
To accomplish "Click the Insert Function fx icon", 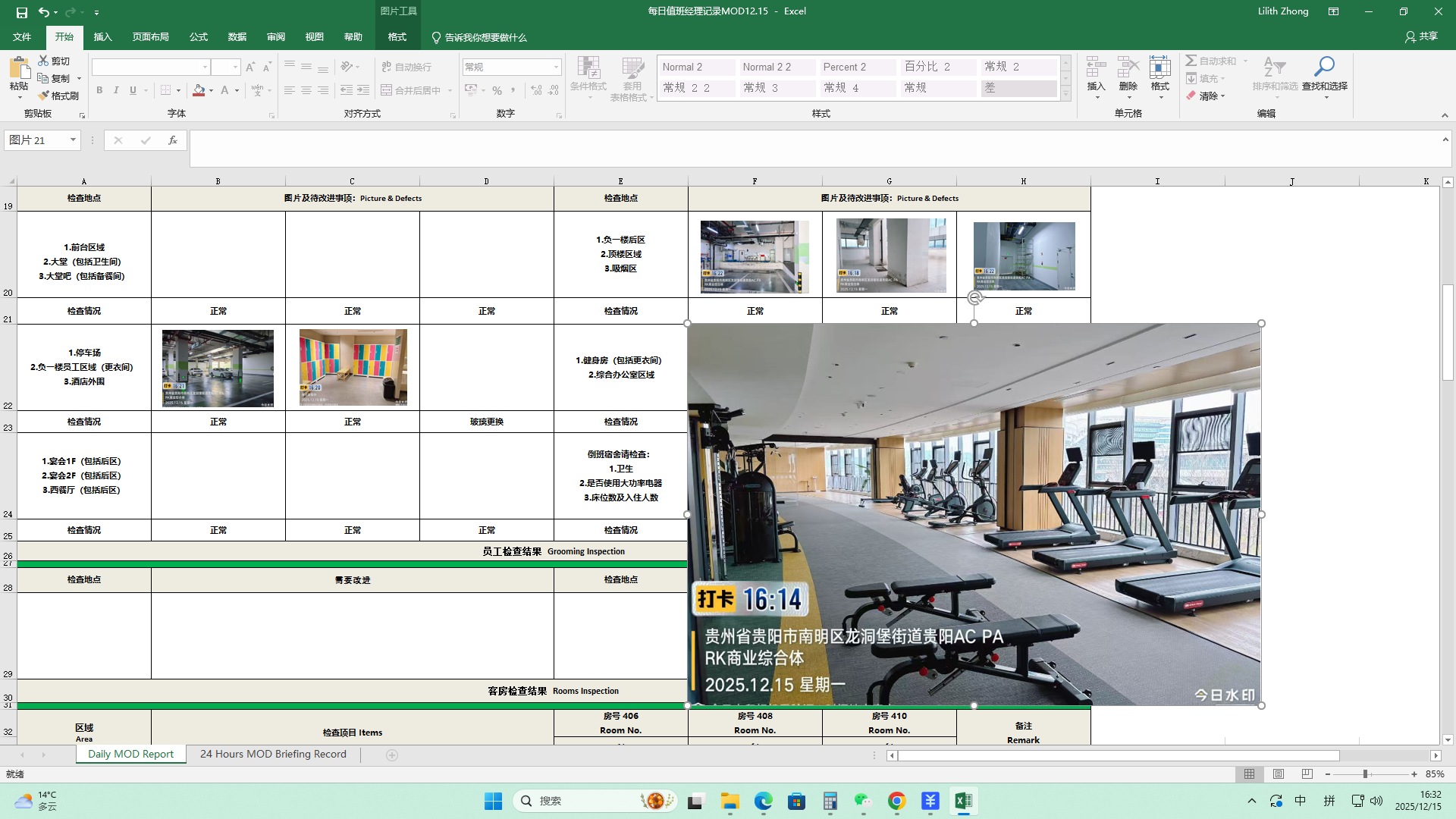I will click(173, 140).
